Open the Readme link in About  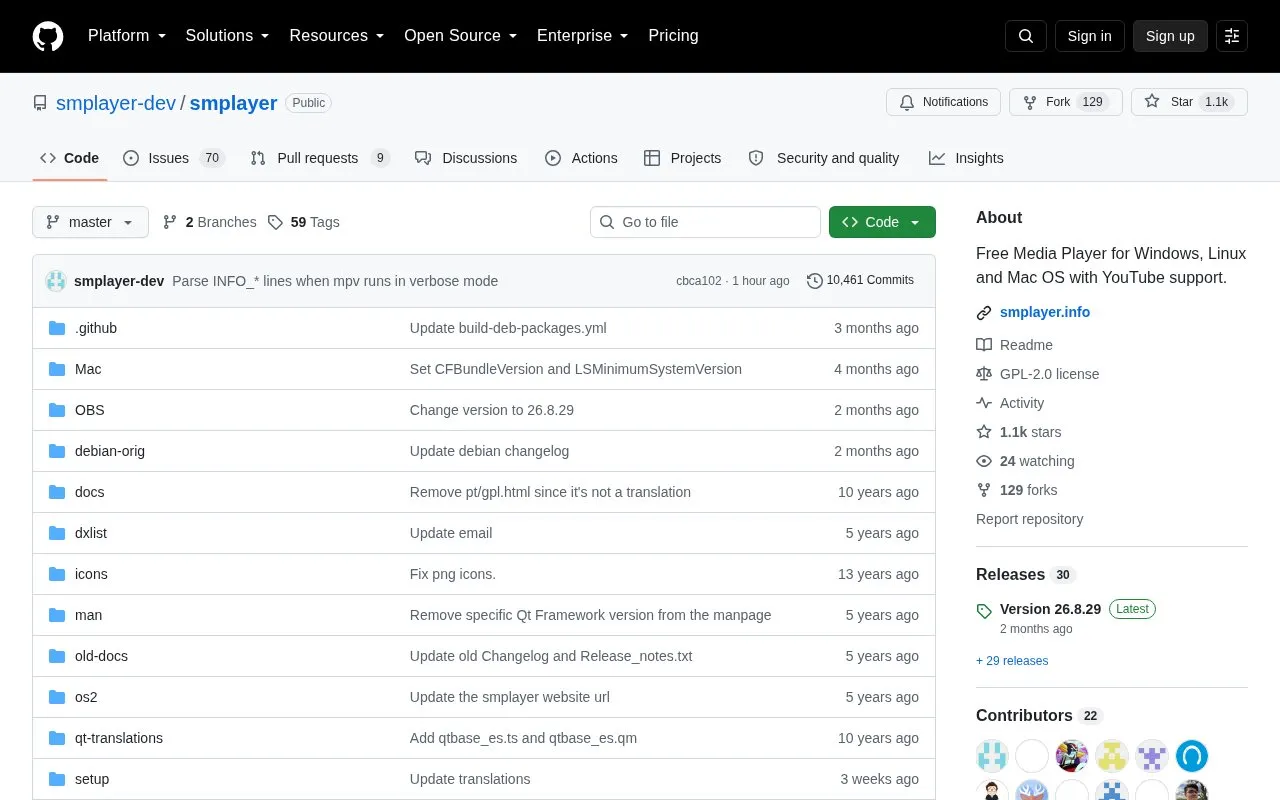click(x=1015, y=345)
